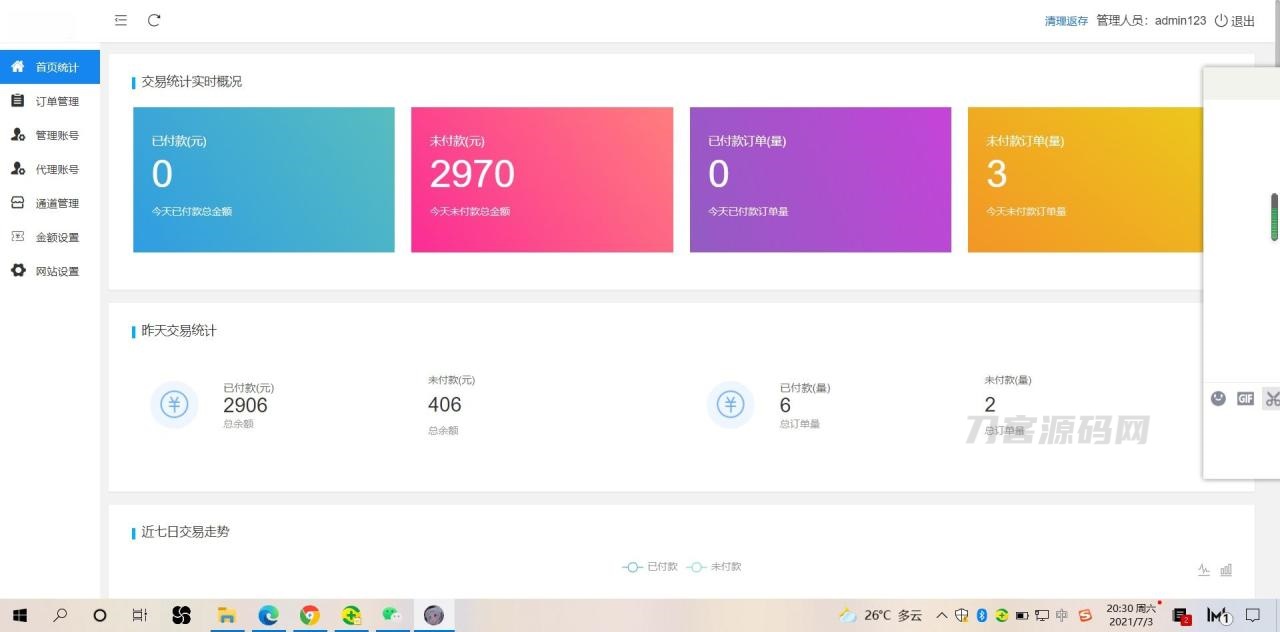
Task: Click 退出 to log out
Action: click(1243, 20)
